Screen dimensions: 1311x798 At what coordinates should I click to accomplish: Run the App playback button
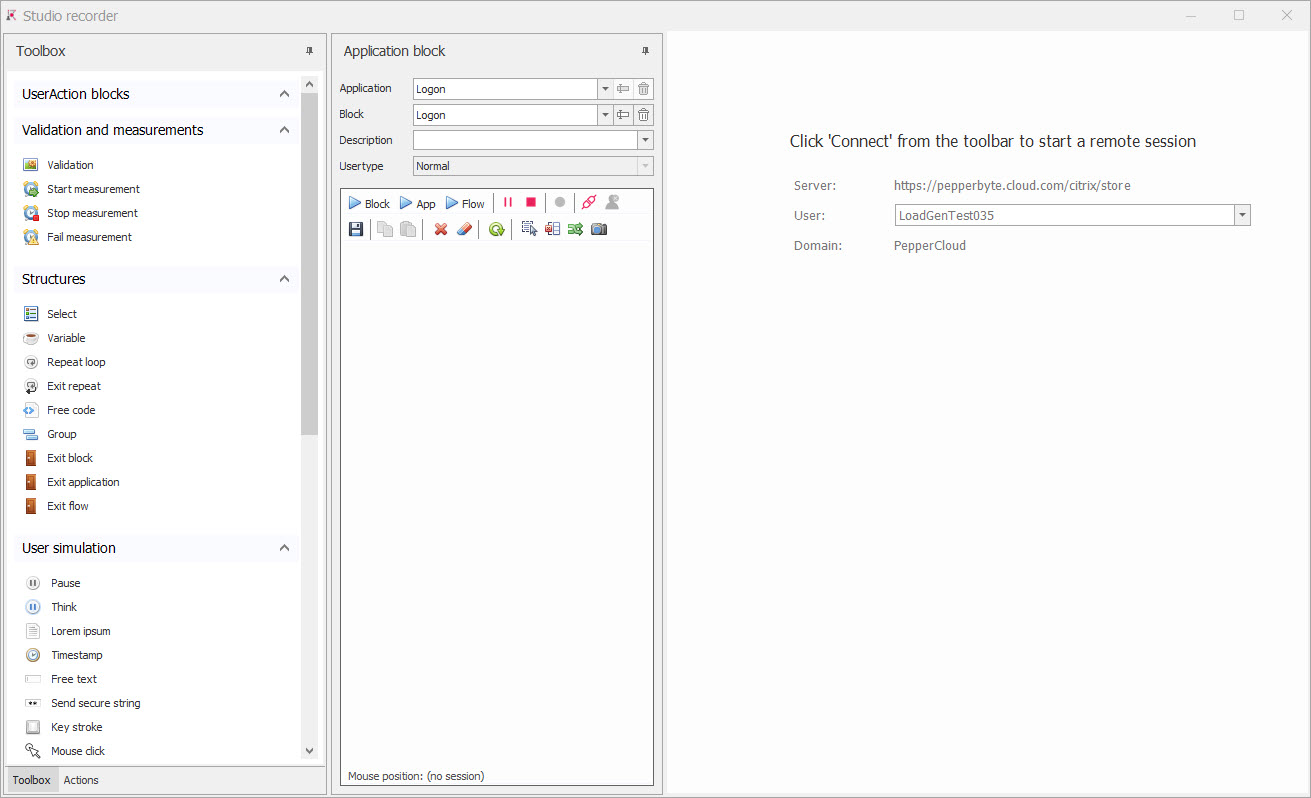[x=418, y=203]
